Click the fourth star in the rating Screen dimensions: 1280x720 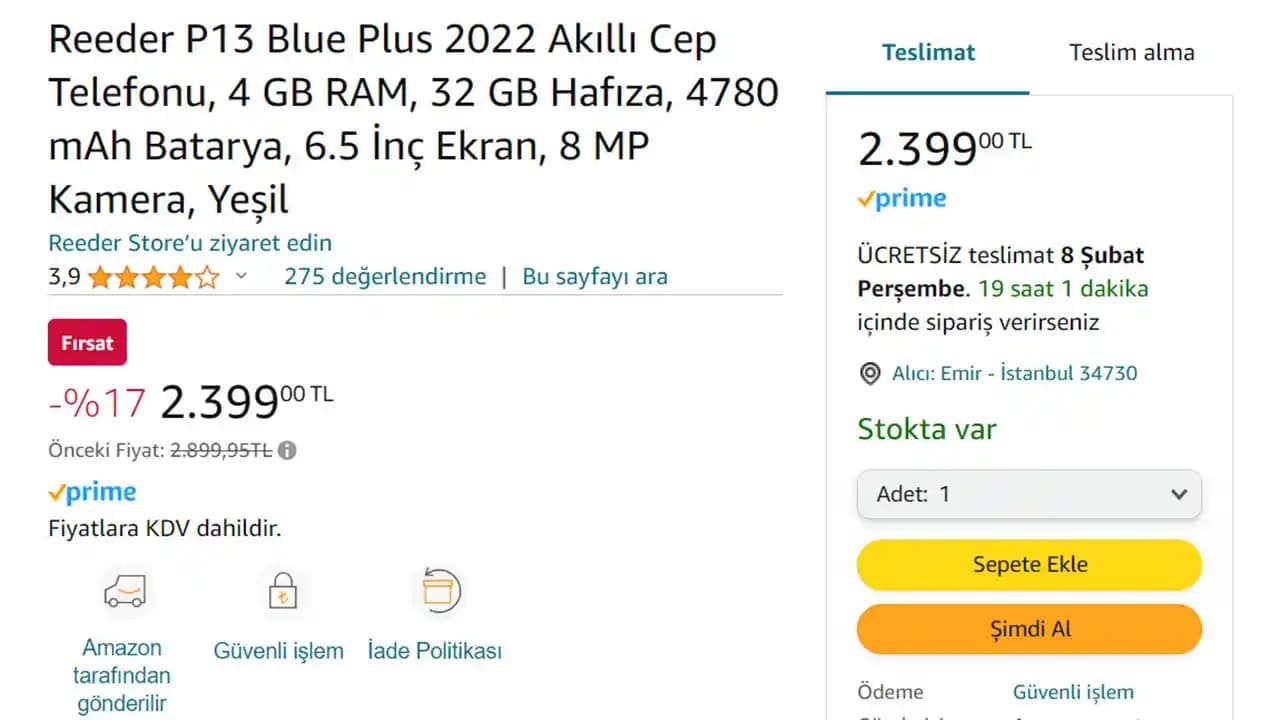(x=180, y=277)
